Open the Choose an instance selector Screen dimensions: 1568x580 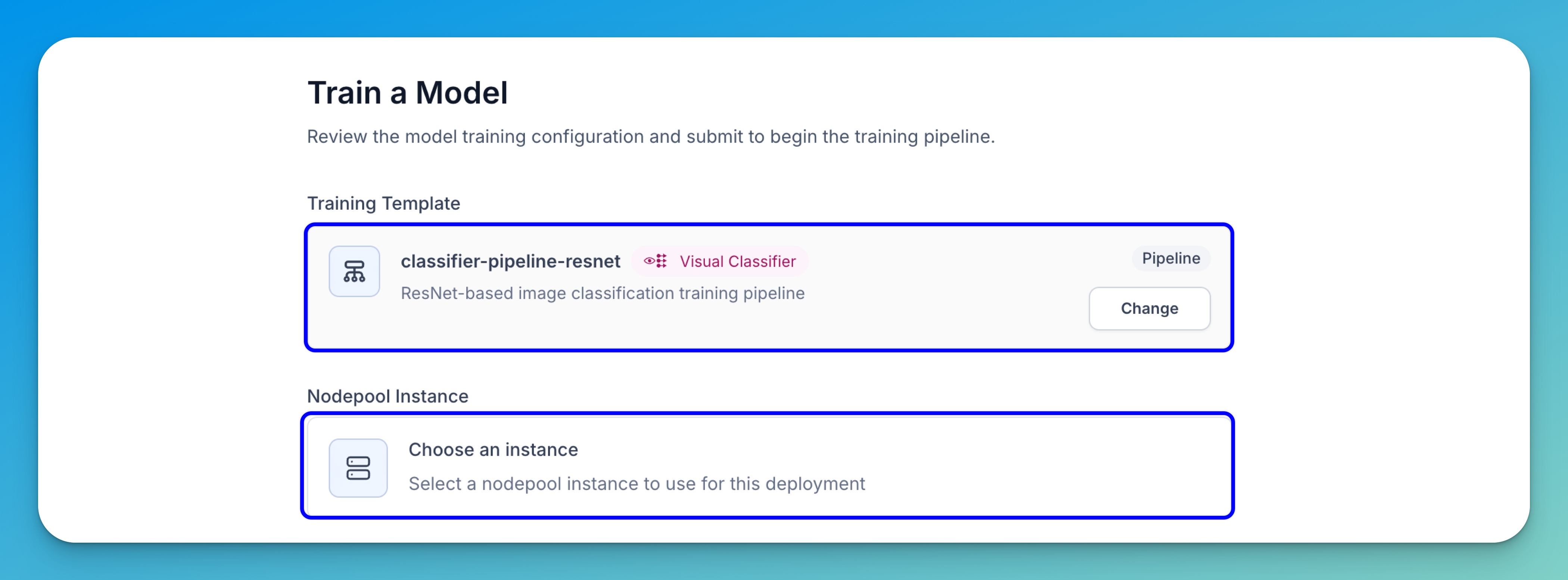click(493, 449)
